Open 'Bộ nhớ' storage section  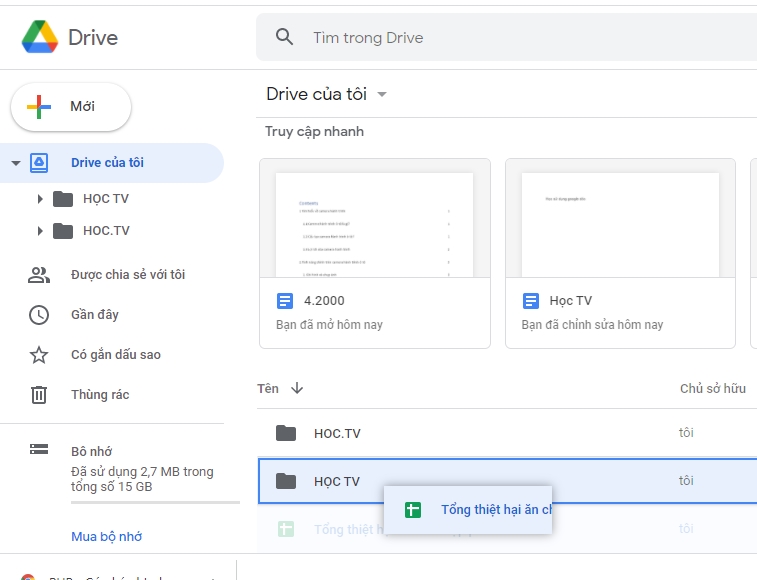tap(91, 452)
